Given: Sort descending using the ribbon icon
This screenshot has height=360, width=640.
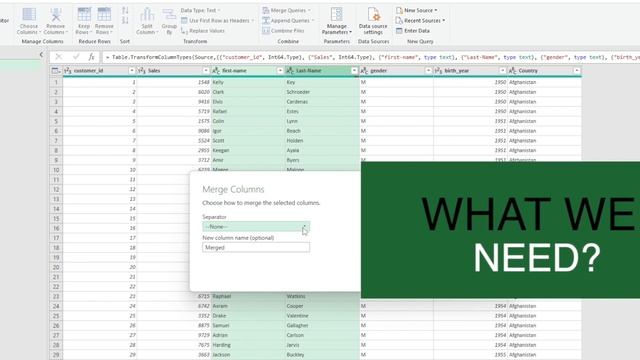Looking at the screenshot, I should pyautogui.click(x=125, y=20).
